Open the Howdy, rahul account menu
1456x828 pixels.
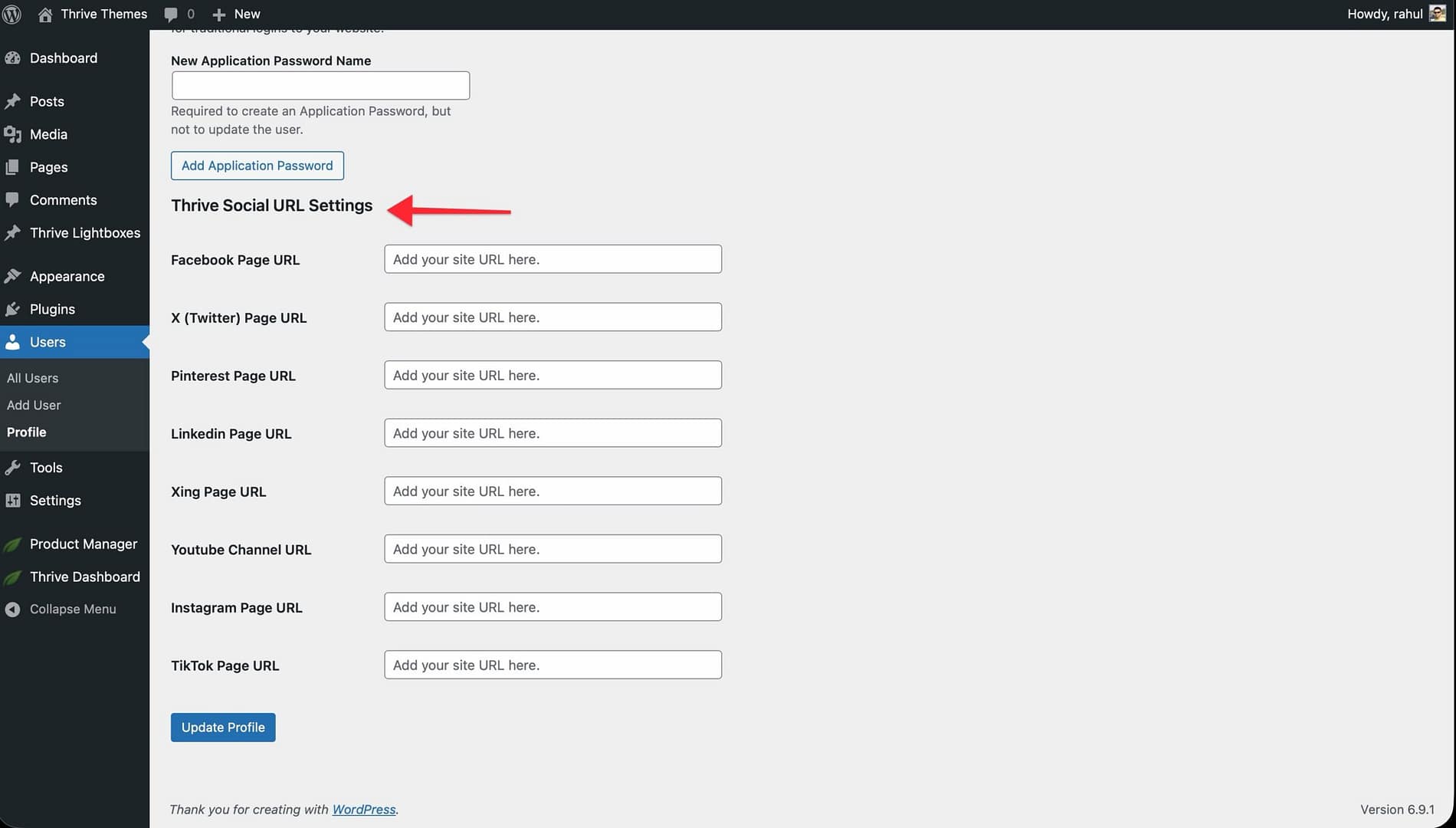coord(1384,14)
